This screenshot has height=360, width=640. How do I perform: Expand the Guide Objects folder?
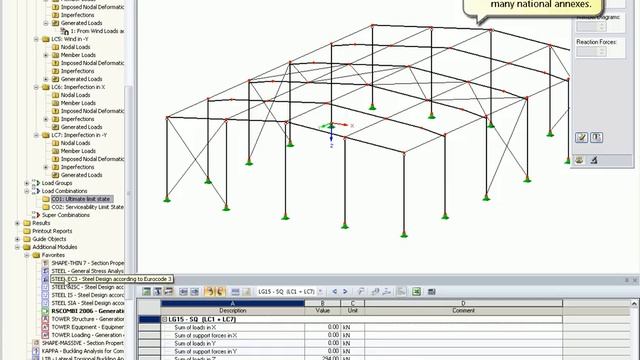pos(18,239)
